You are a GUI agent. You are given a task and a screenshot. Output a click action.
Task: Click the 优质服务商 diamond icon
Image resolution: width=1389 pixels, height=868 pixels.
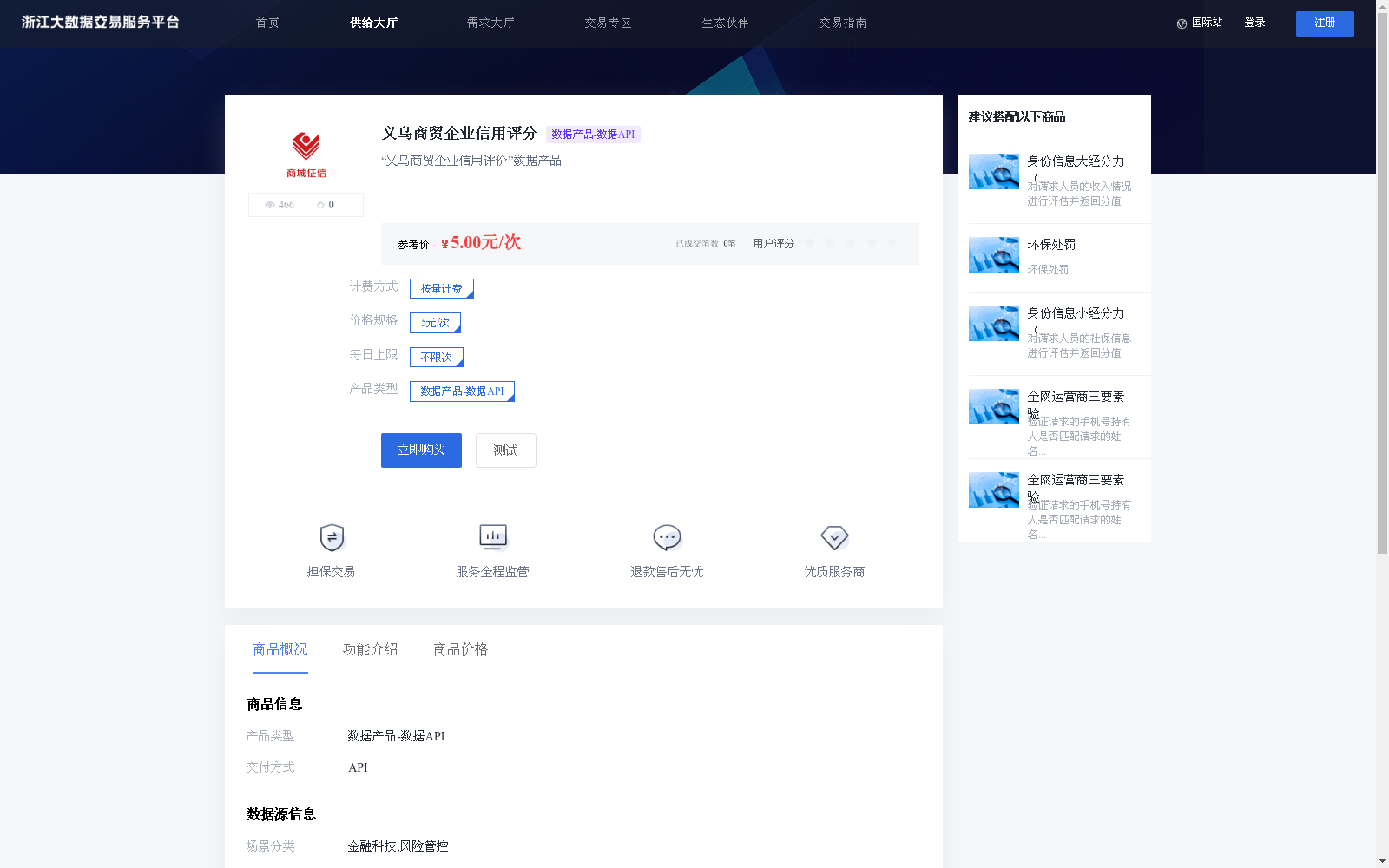pos(834,538)
